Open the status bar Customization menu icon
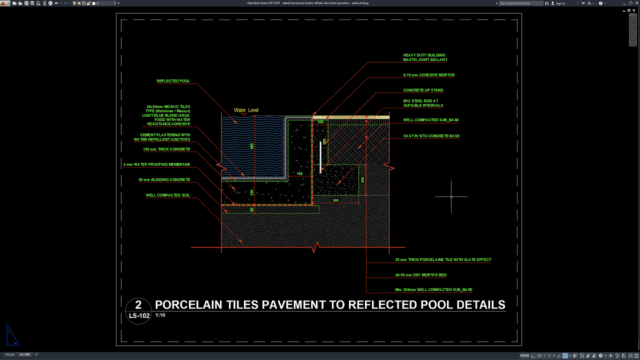Image resolution: width=640 pixels, height=360 pixels. (x=637, y=356)
